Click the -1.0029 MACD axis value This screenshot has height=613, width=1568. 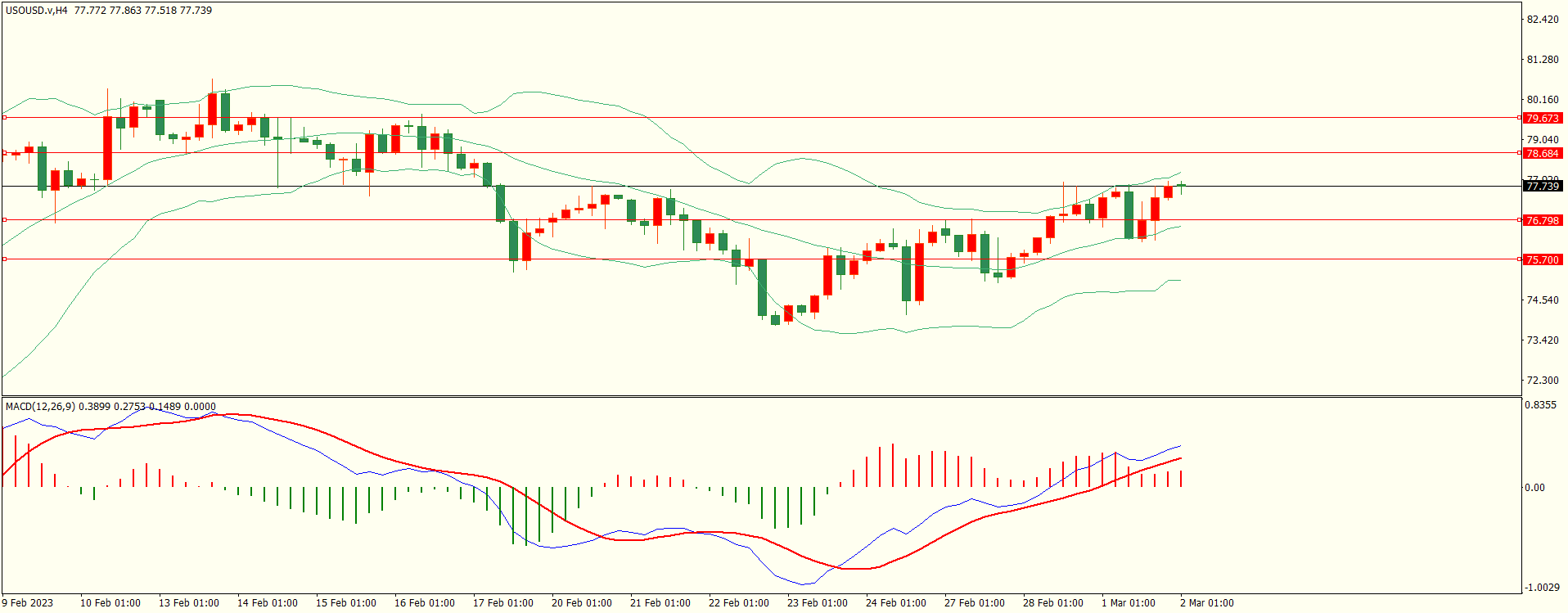click(1542, 588)
